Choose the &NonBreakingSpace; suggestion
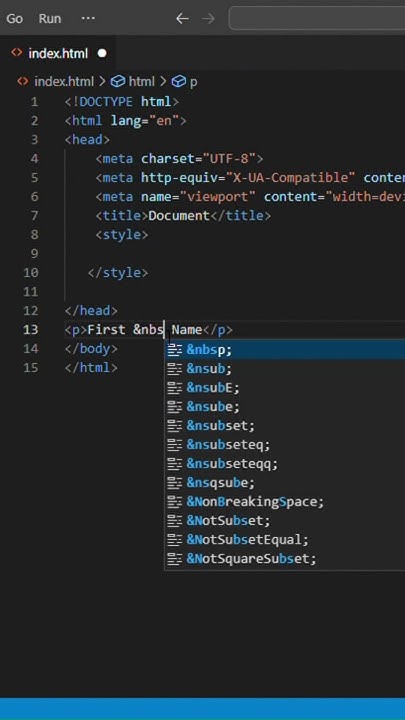 coord(285,502)
